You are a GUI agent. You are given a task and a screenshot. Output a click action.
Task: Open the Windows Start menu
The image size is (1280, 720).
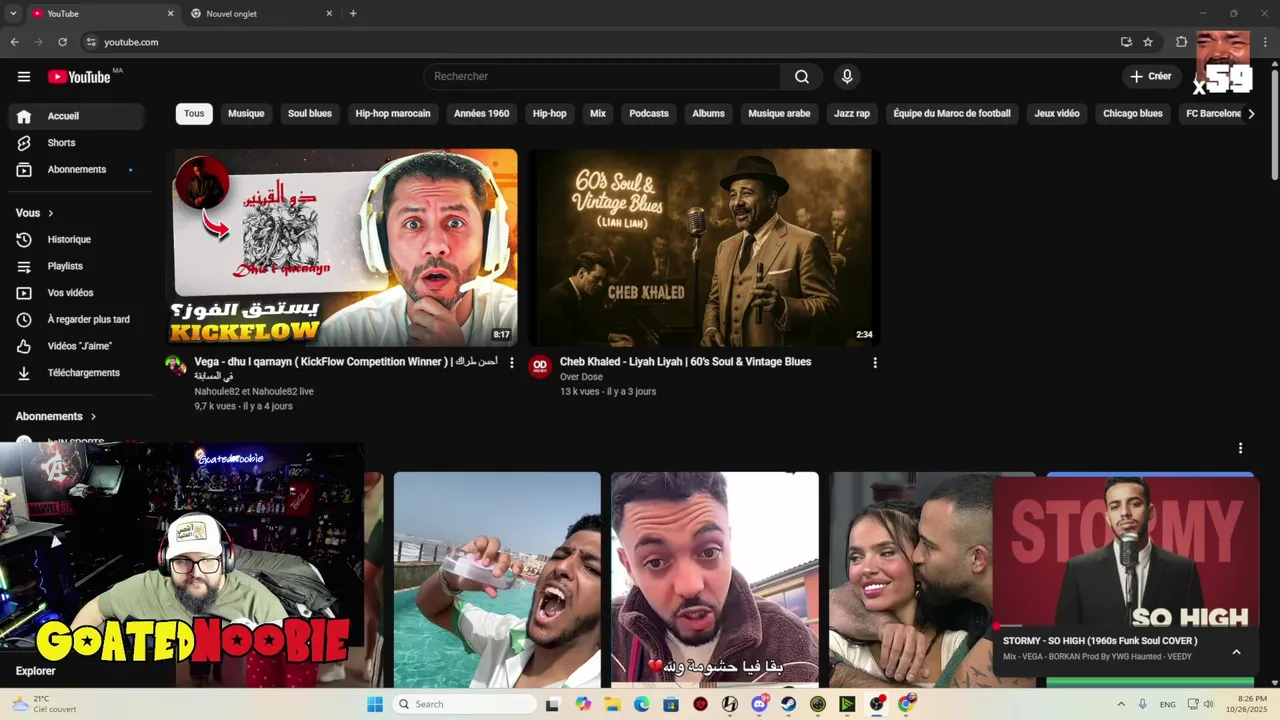pyautogui.click(x=375, y=704)
